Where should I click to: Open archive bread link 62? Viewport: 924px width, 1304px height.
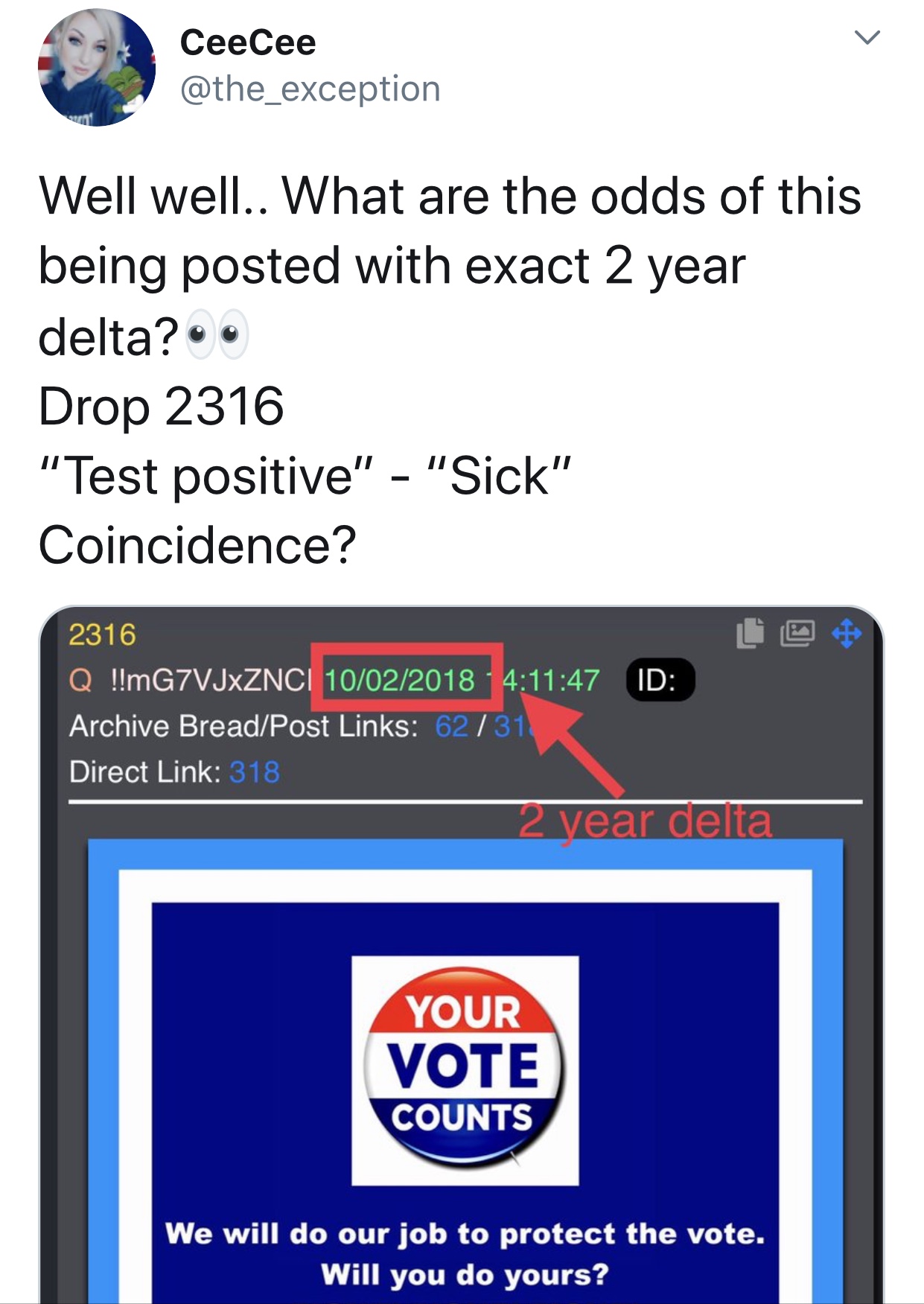coord(451,726)
